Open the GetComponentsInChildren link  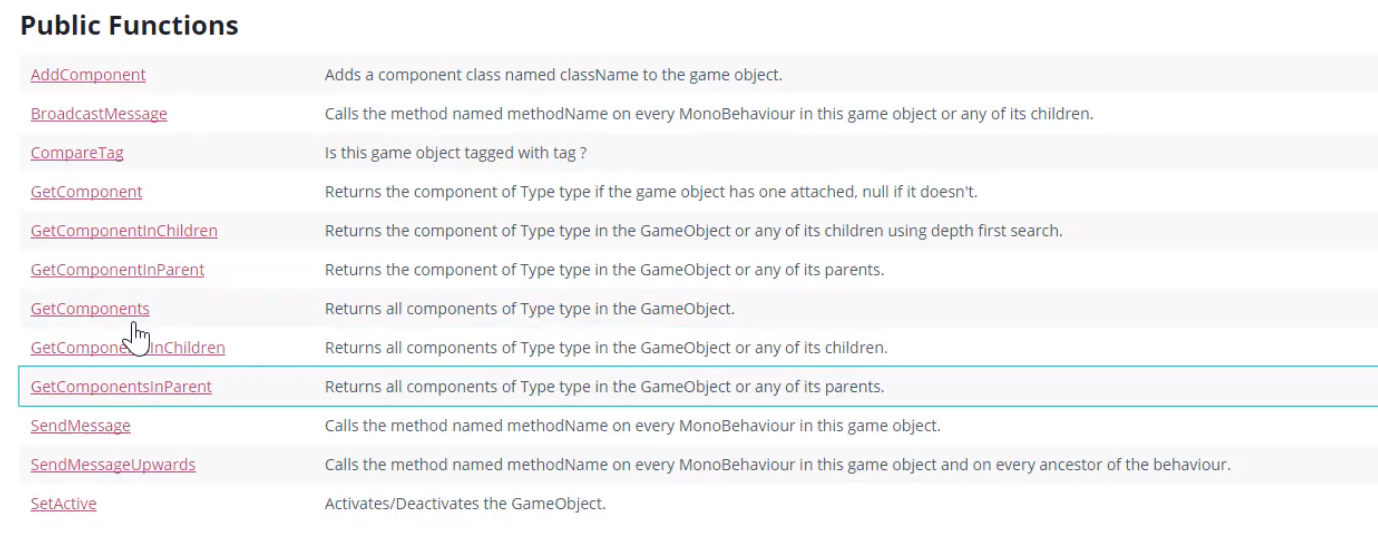coord(128,348)
